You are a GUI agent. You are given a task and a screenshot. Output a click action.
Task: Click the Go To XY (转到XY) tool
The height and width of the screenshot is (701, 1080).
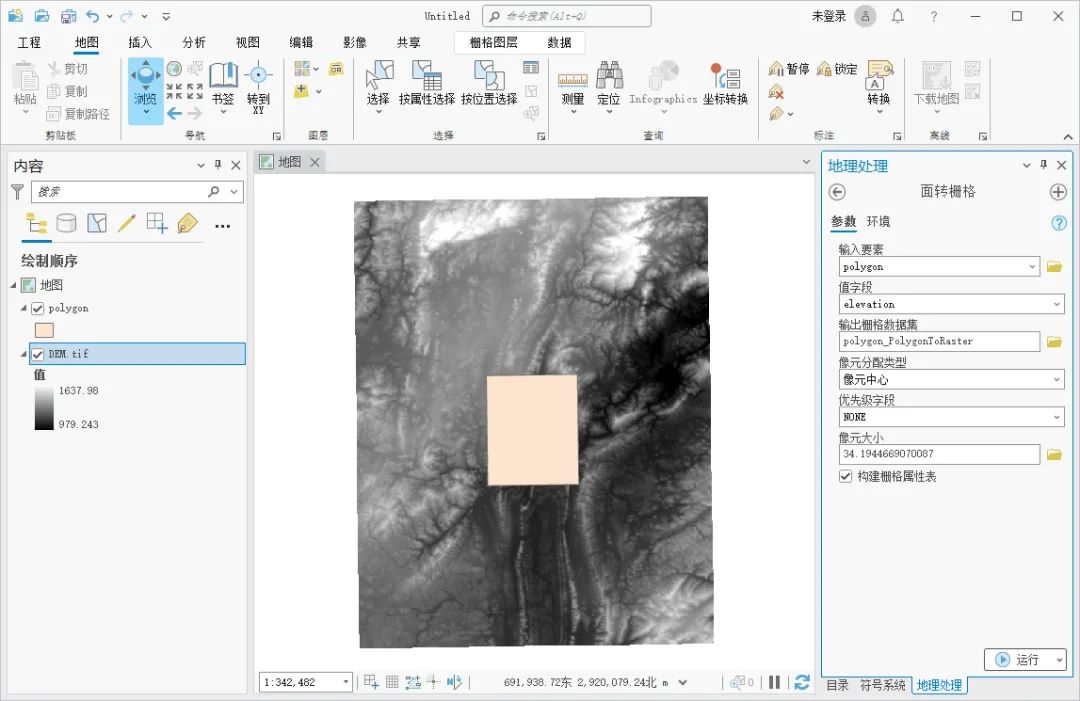pyautogui.click(x=258, y=86)
